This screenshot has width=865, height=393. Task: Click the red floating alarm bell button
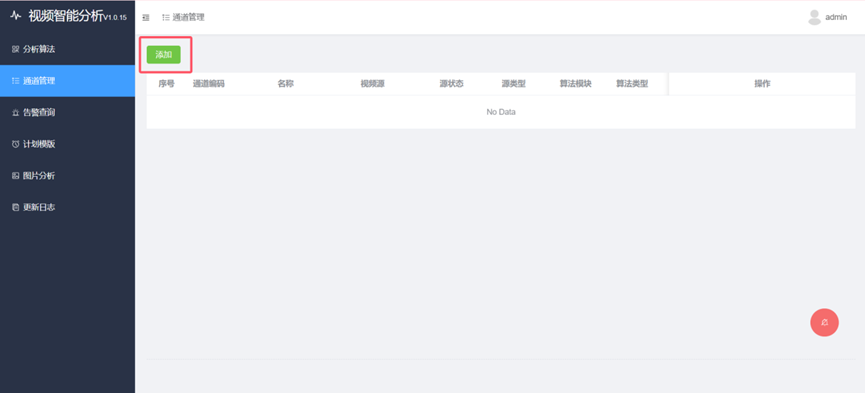[x=824, y=322]
